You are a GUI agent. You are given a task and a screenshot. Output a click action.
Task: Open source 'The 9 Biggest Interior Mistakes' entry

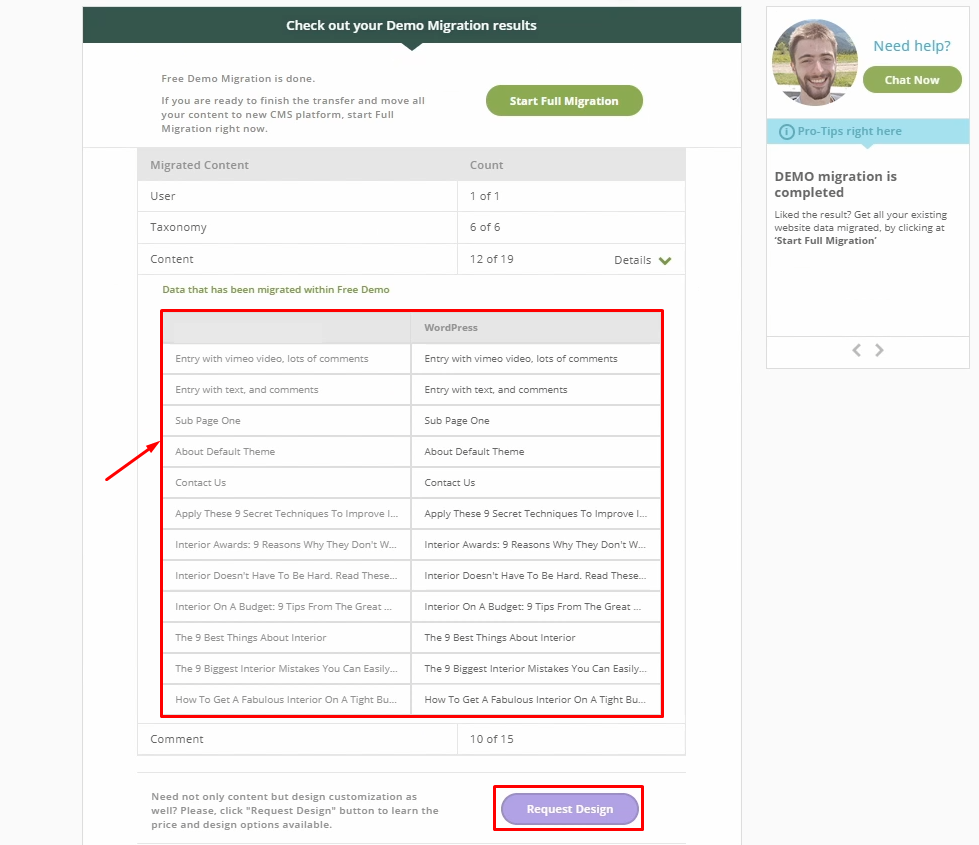tap(286, 669)
